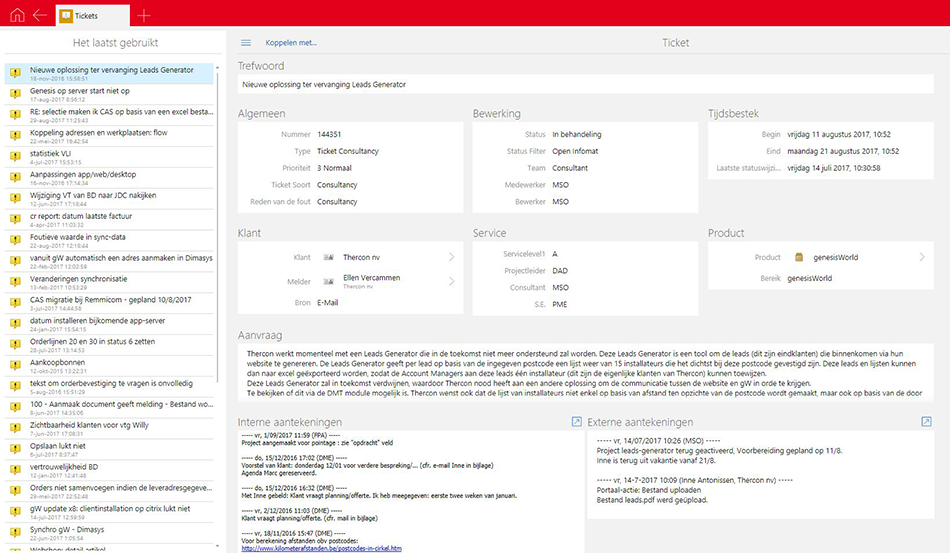Open a new tab with plus icon
Viewport: 950px width, 553px height.
pyautogui.click(x=144, y=16)
